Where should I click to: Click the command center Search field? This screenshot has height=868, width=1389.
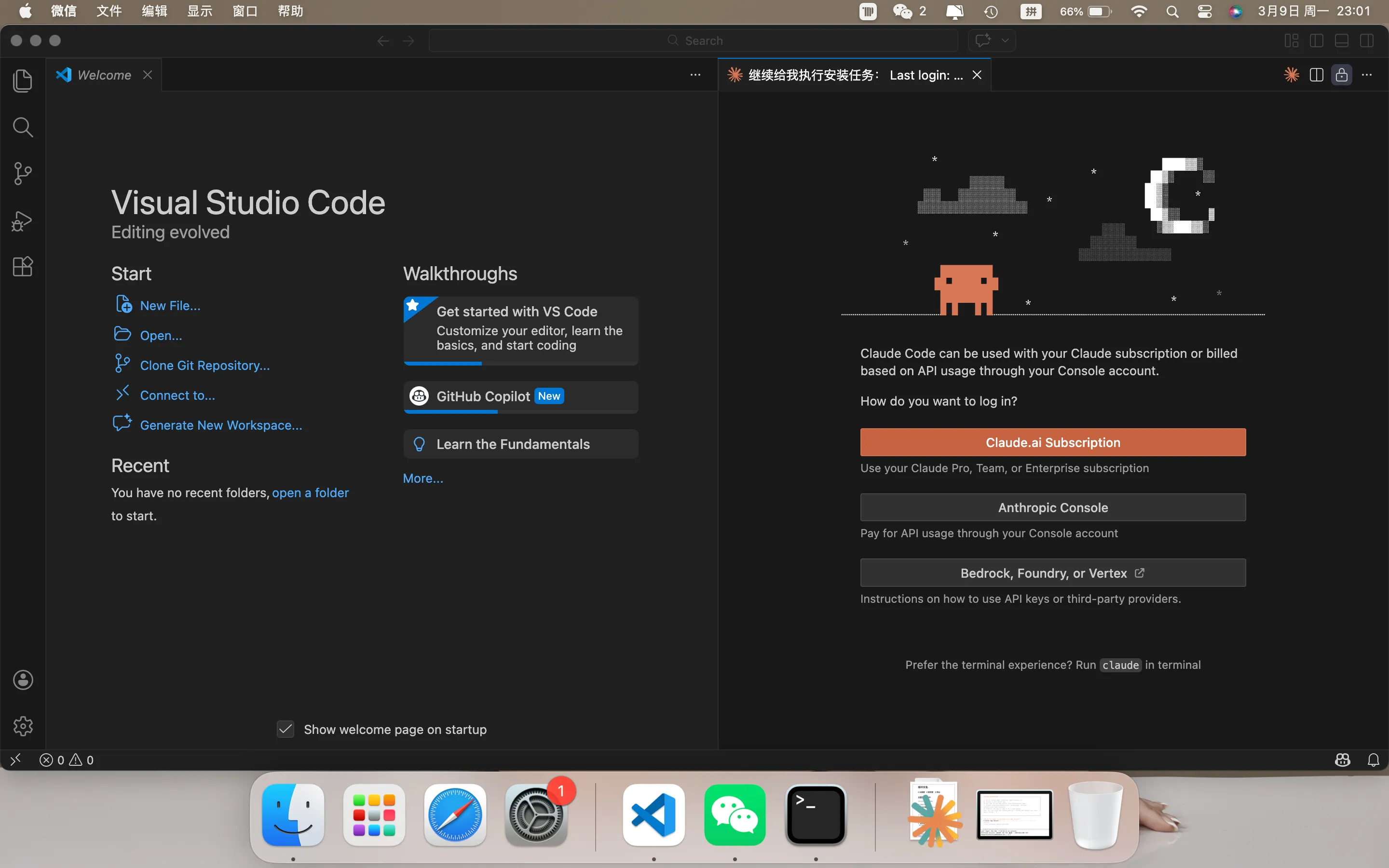pyautogui.click(x=694, y=41)
